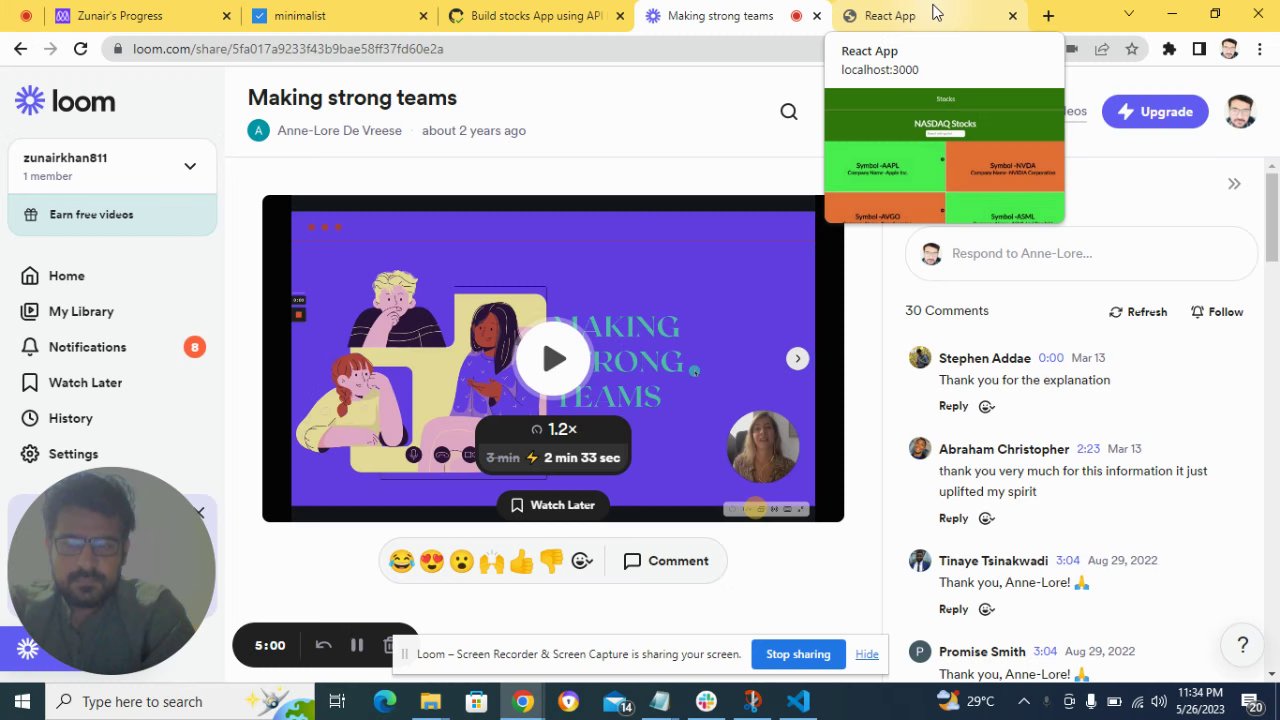Open File Explorer from taskbar

tap(431, 701)
